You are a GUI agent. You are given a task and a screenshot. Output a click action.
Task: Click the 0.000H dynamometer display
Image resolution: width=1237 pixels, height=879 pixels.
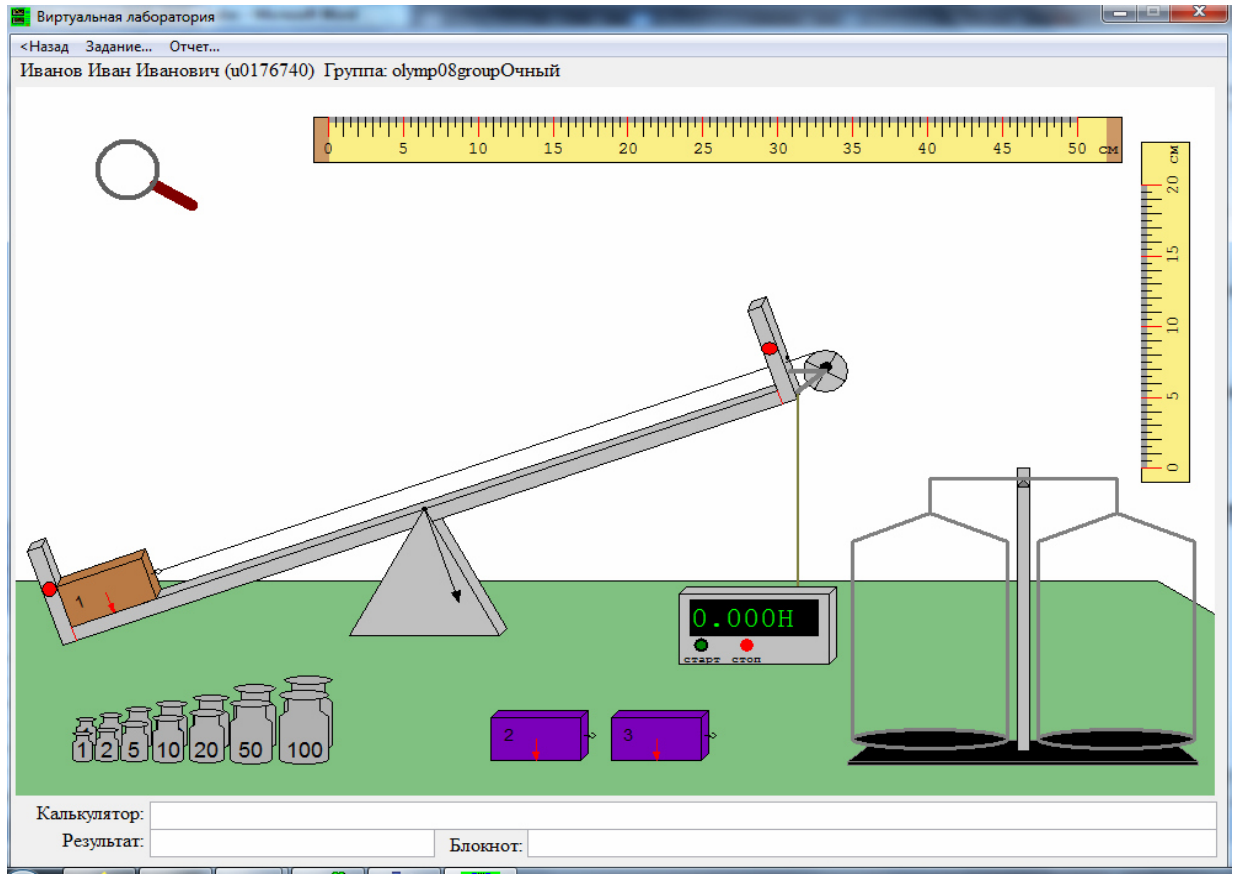pyautogui.click(x=754, y=618)
